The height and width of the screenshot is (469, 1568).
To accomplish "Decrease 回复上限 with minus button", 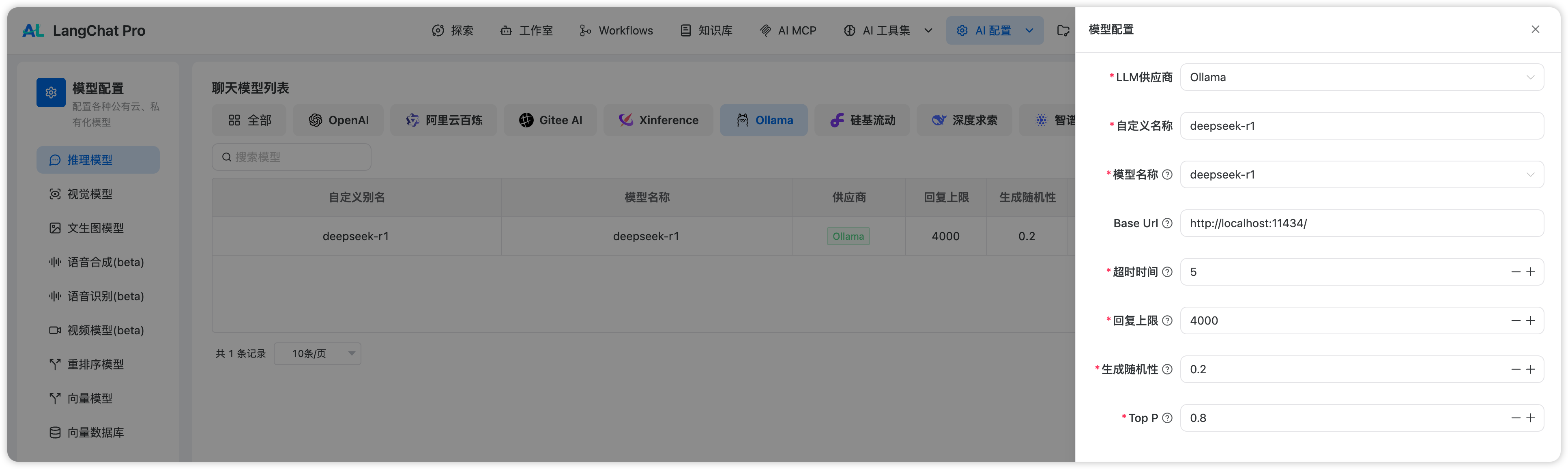I will tap(1516, 321).
